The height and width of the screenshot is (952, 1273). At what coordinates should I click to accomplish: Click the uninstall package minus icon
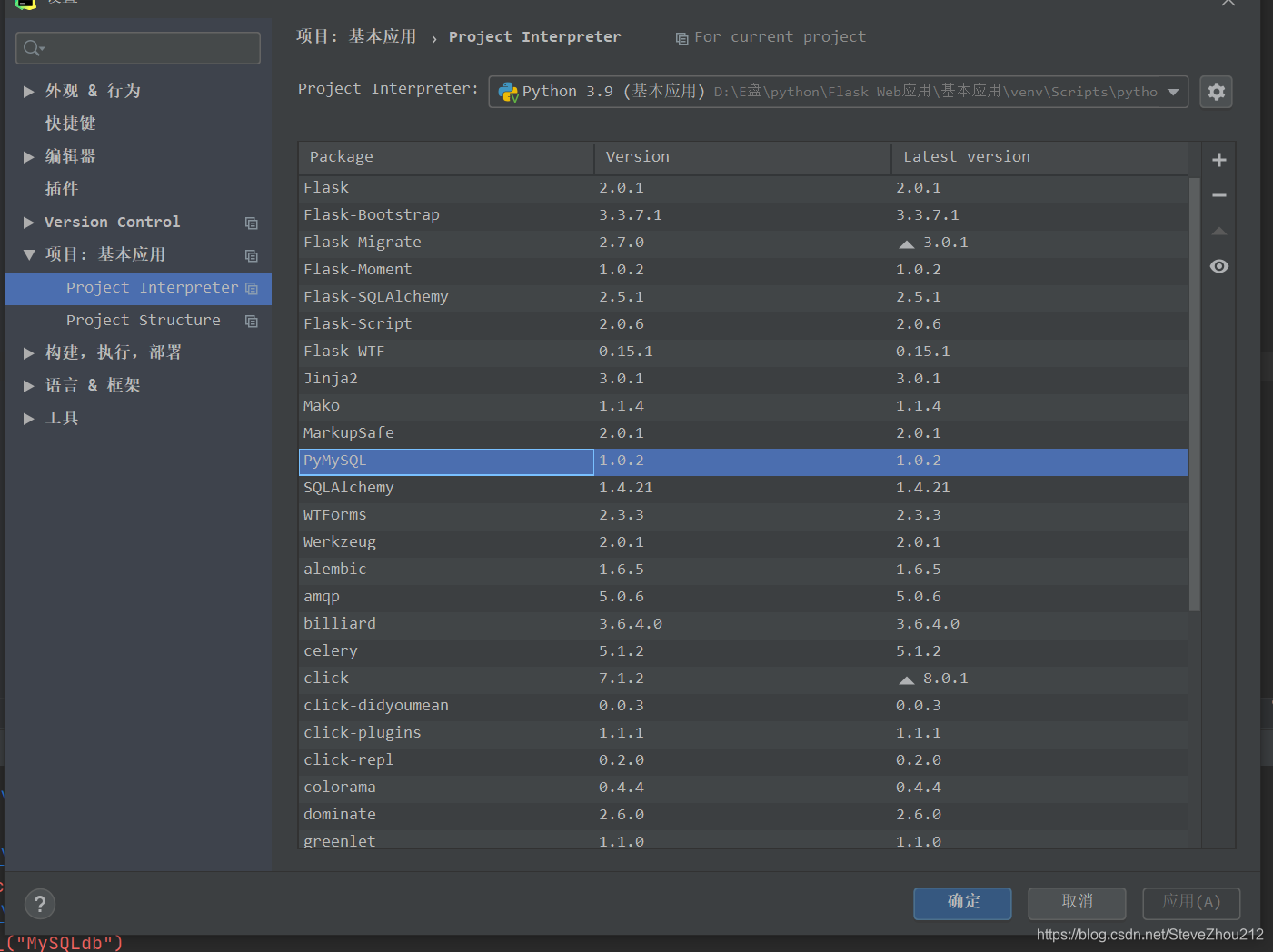point(1219,195)
